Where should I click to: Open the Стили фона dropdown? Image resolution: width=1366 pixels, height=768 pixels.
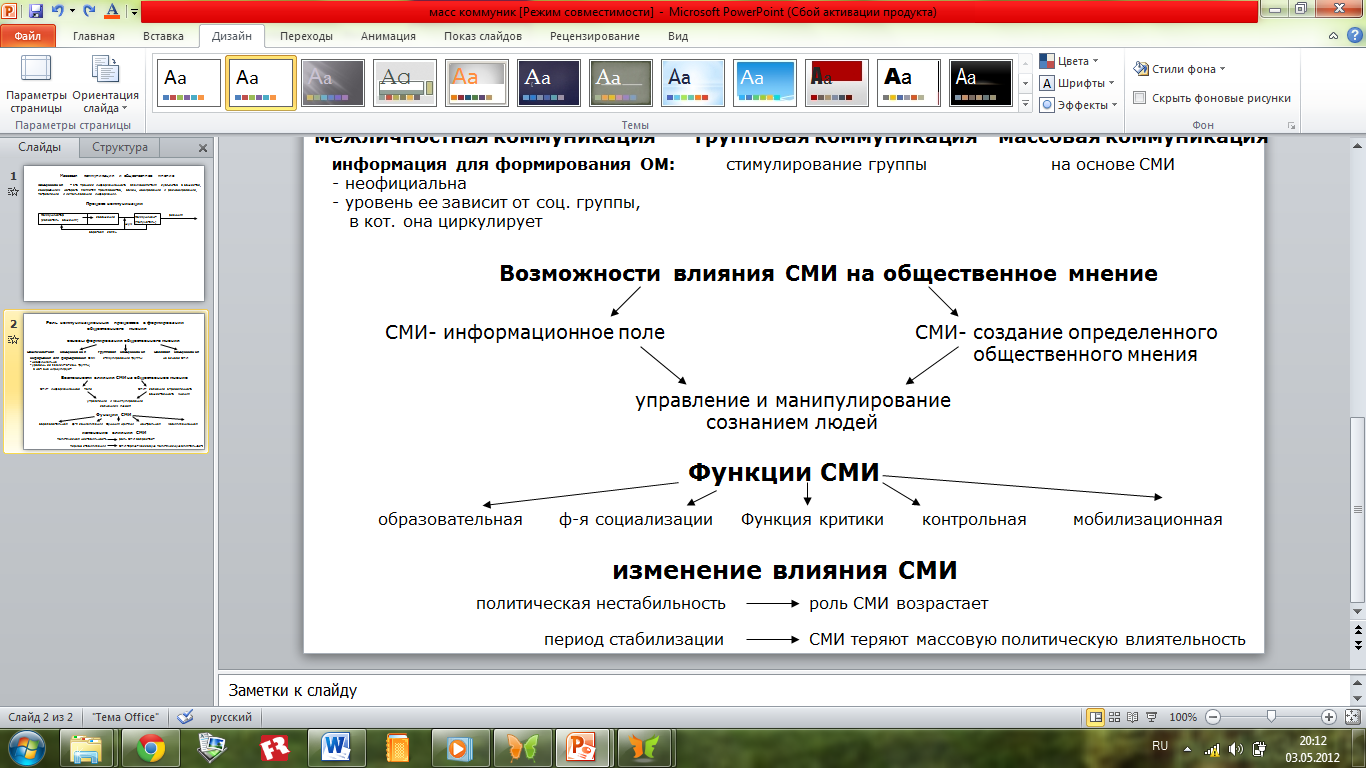tap(1180, 69)
